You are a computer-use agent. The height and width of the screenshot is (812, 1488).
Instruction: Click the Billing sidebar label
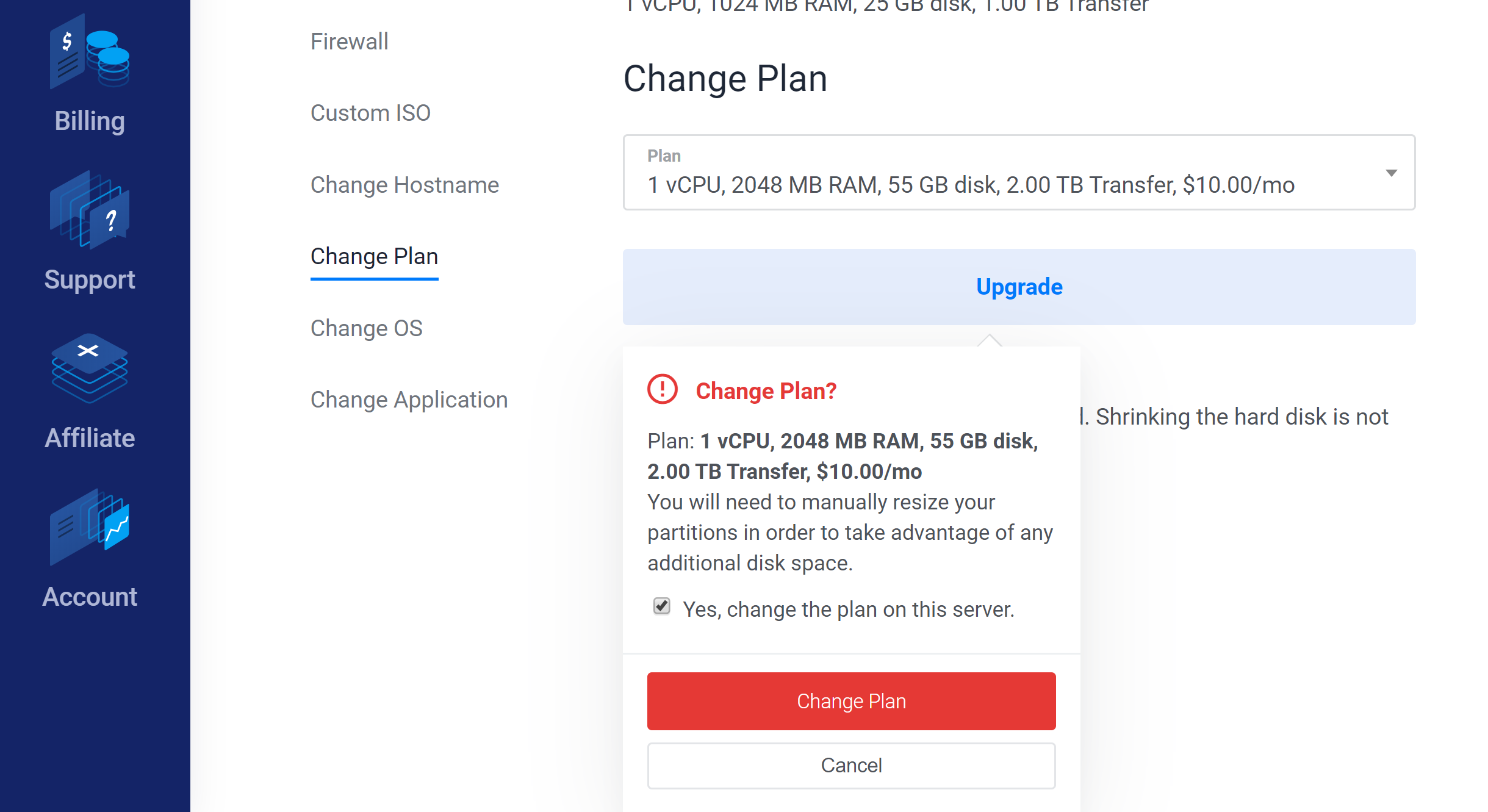pyautogui.click(x=90, y=121)
